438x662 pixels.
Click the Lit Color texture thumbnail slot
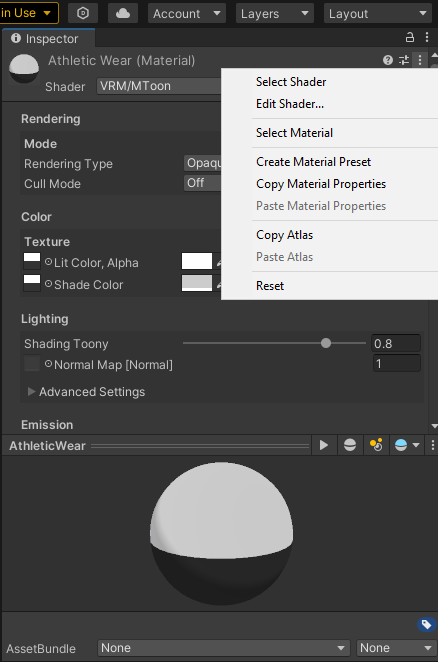point(32,261)
